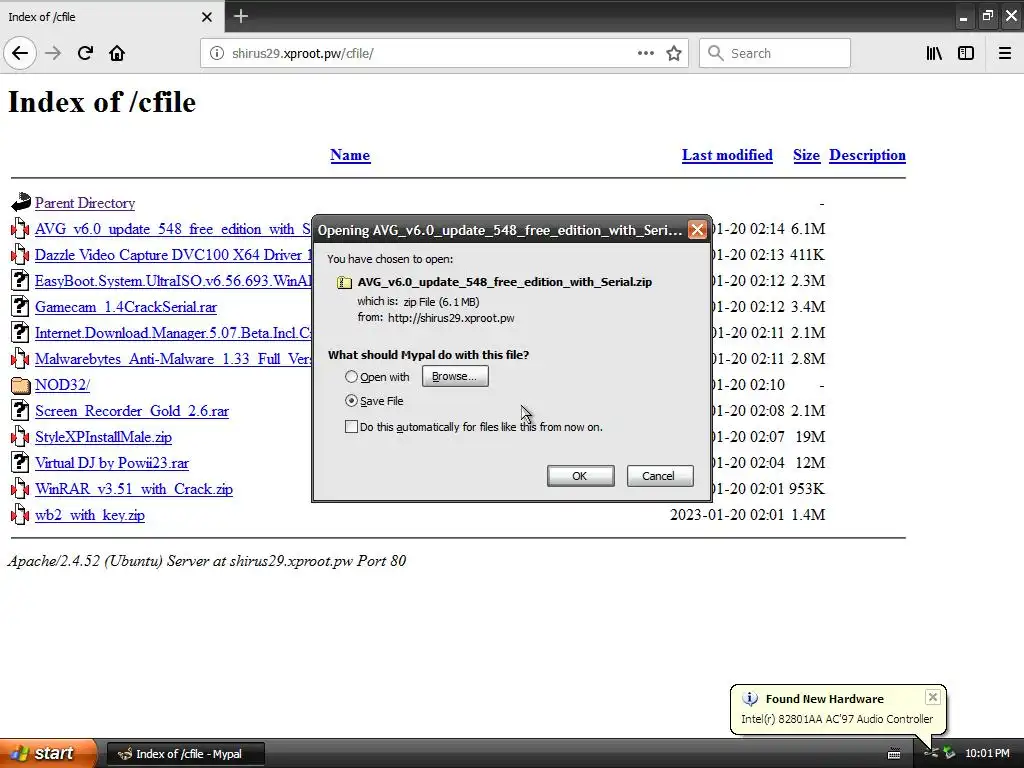Click the NOD32 folder icon
The width and height of the screenshot is (1024, 768).
[21, 385]
